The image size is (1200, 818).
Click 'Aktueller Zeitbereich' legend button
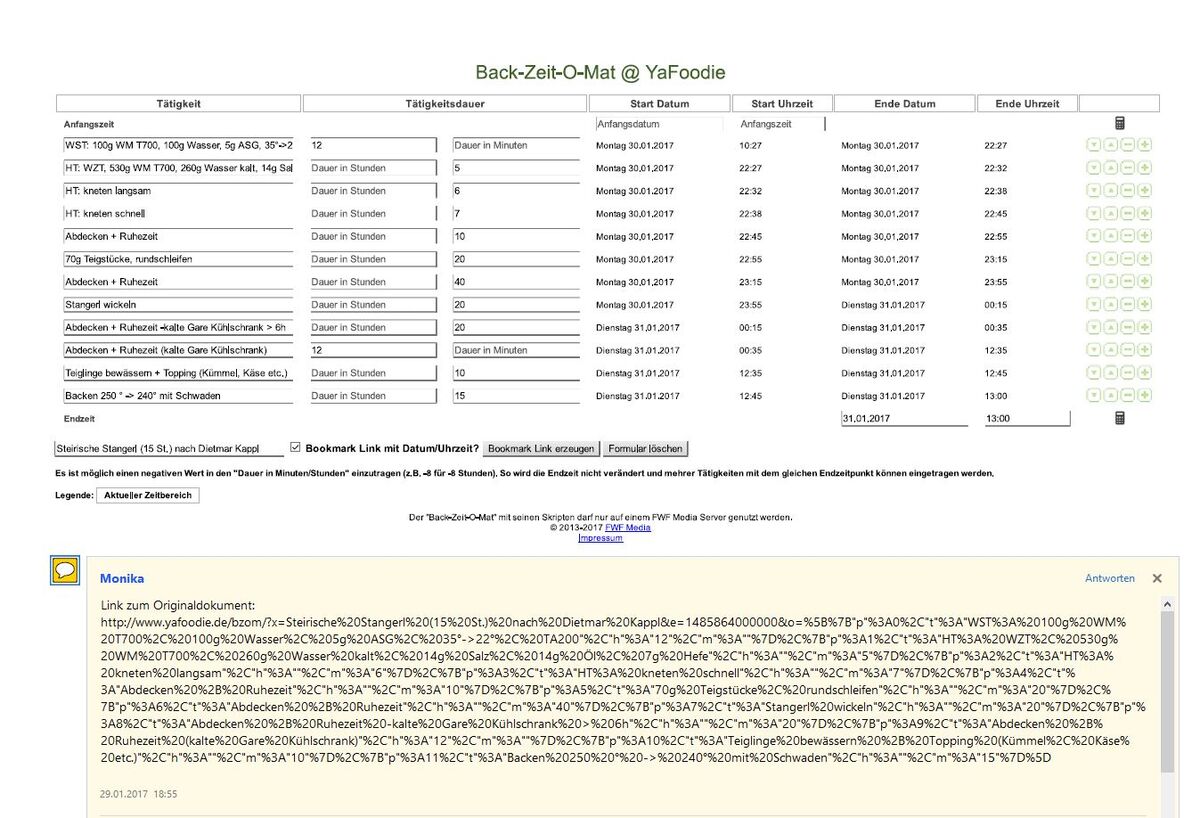click(148, 496)
